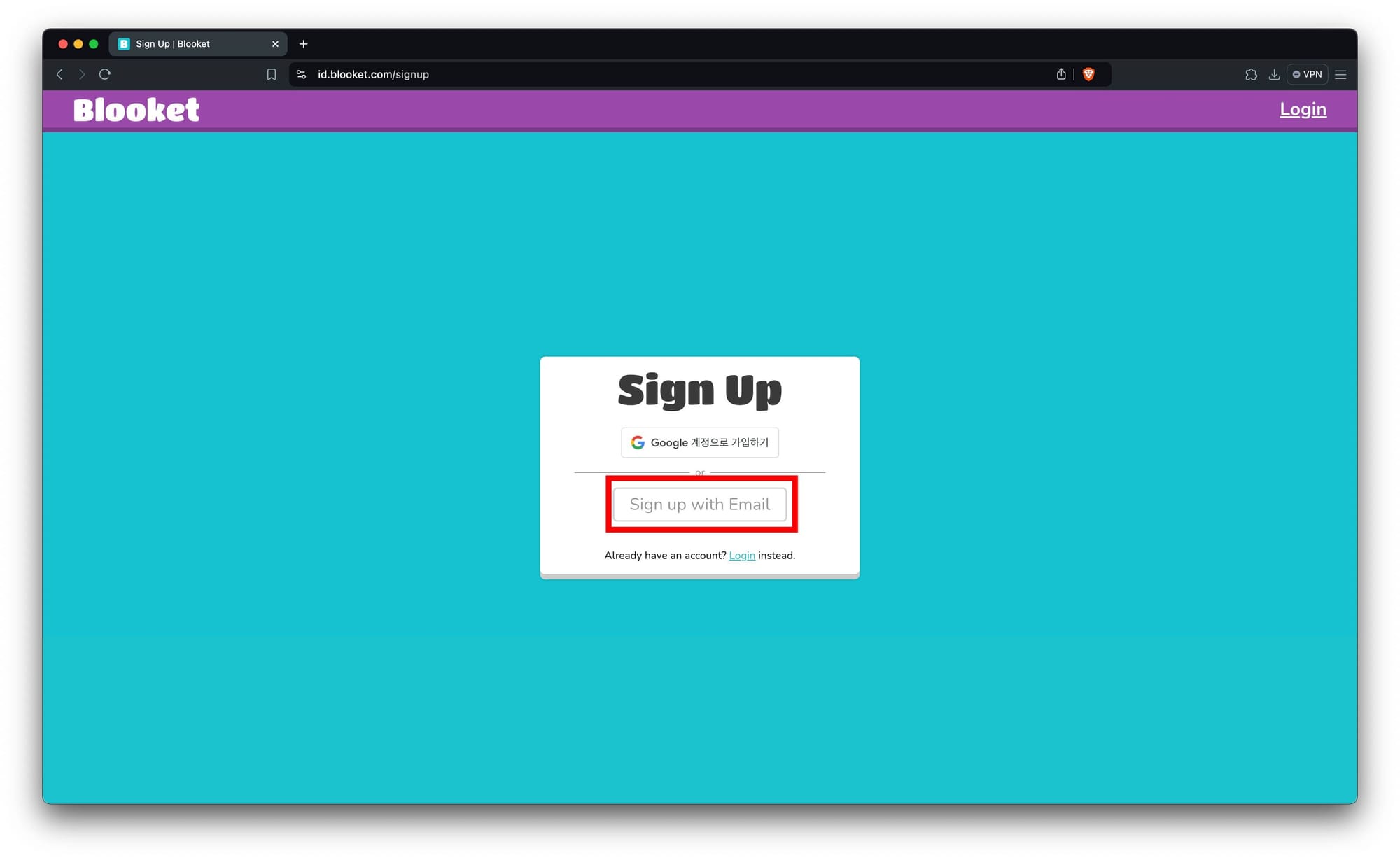1400x860 pixels.
Task: Select the browser back navigation arrow
Action: [x=61, y=74]
